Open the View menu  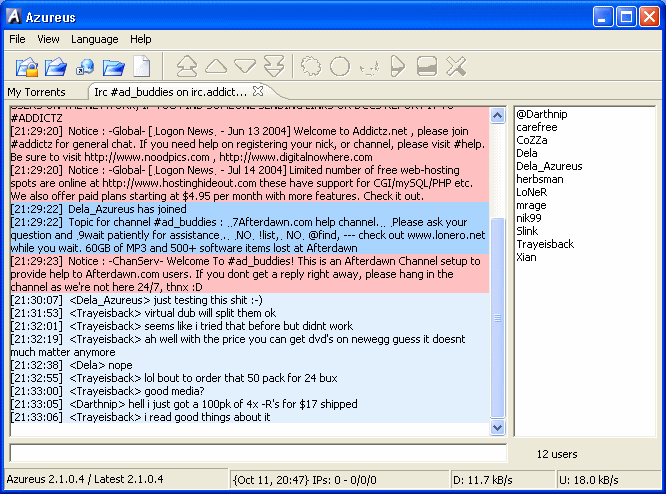48,39
